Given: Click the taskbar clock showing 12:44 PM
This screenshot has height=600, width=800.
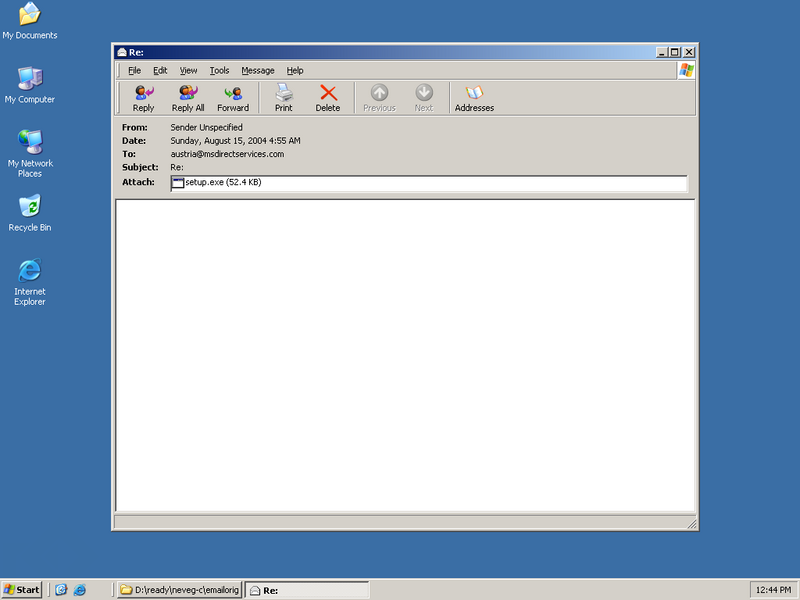Looking at the screenshot, I should 773,590.
